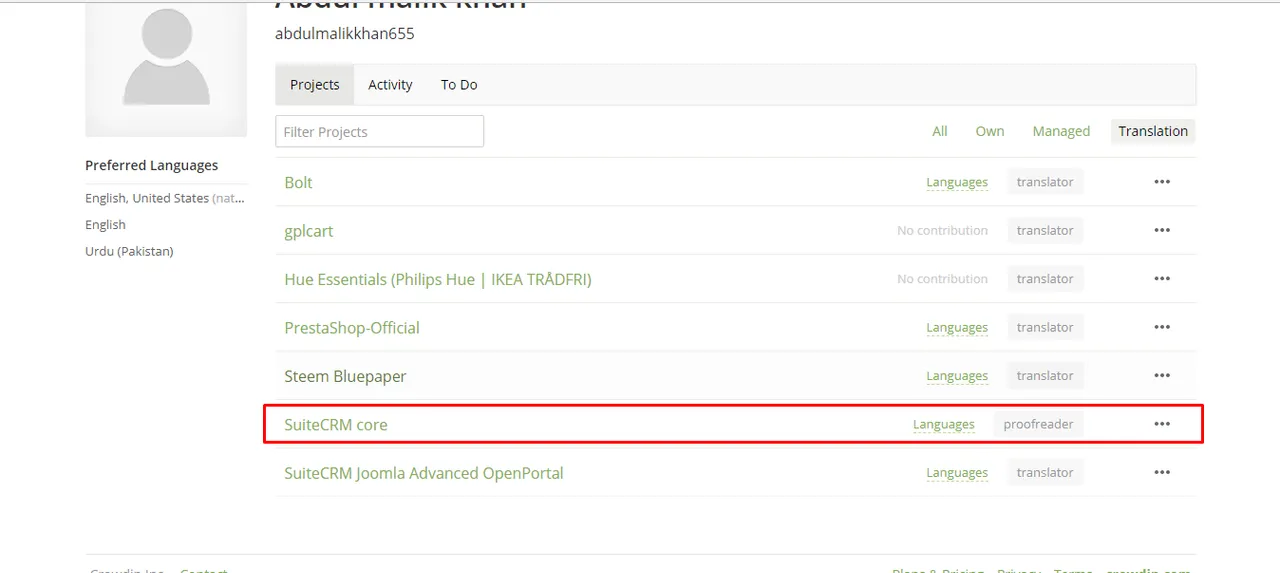Open the Hue Essentials project link

(438, 280)
